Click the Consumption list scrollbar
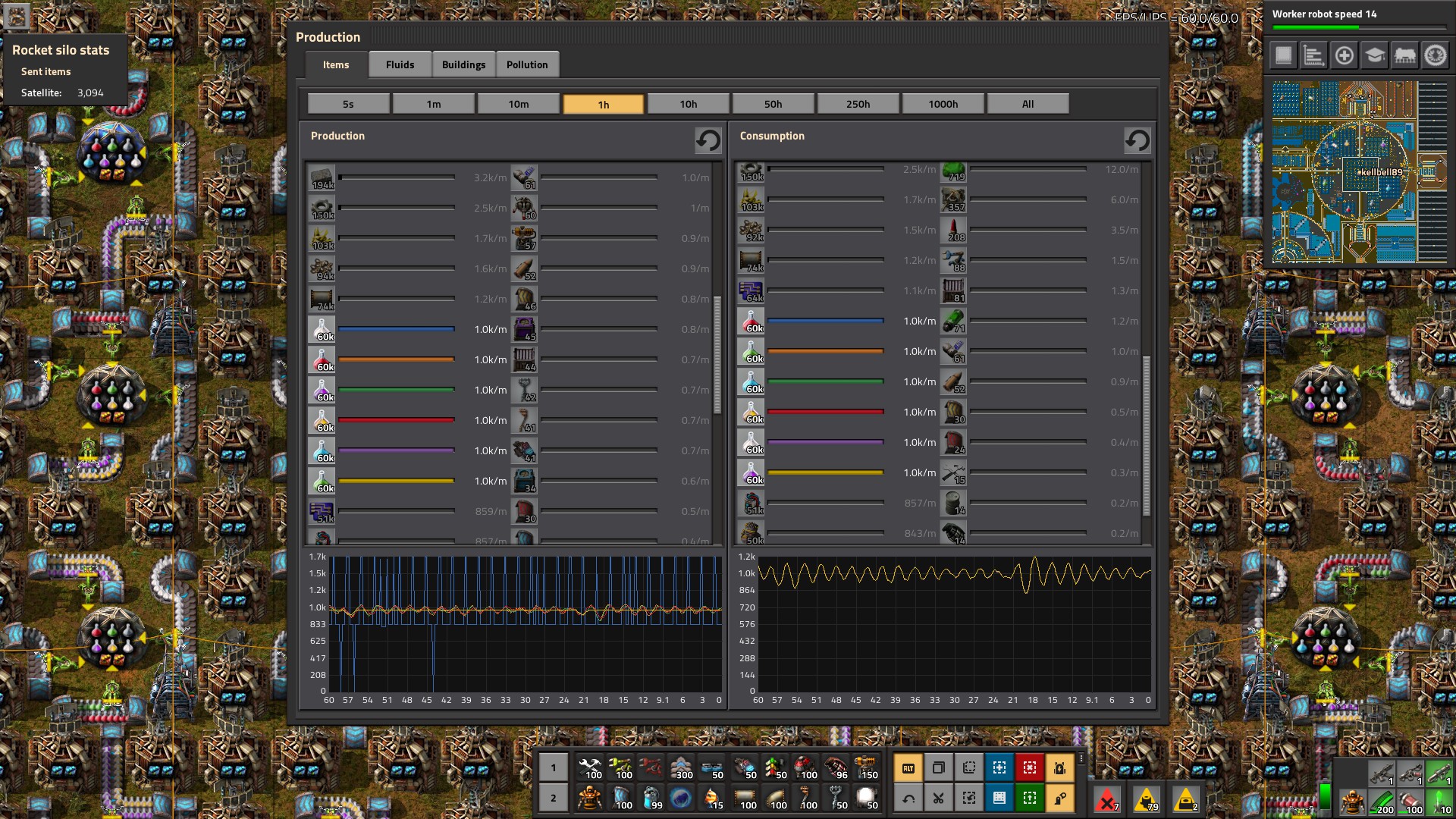 (x=1146, y=436)
